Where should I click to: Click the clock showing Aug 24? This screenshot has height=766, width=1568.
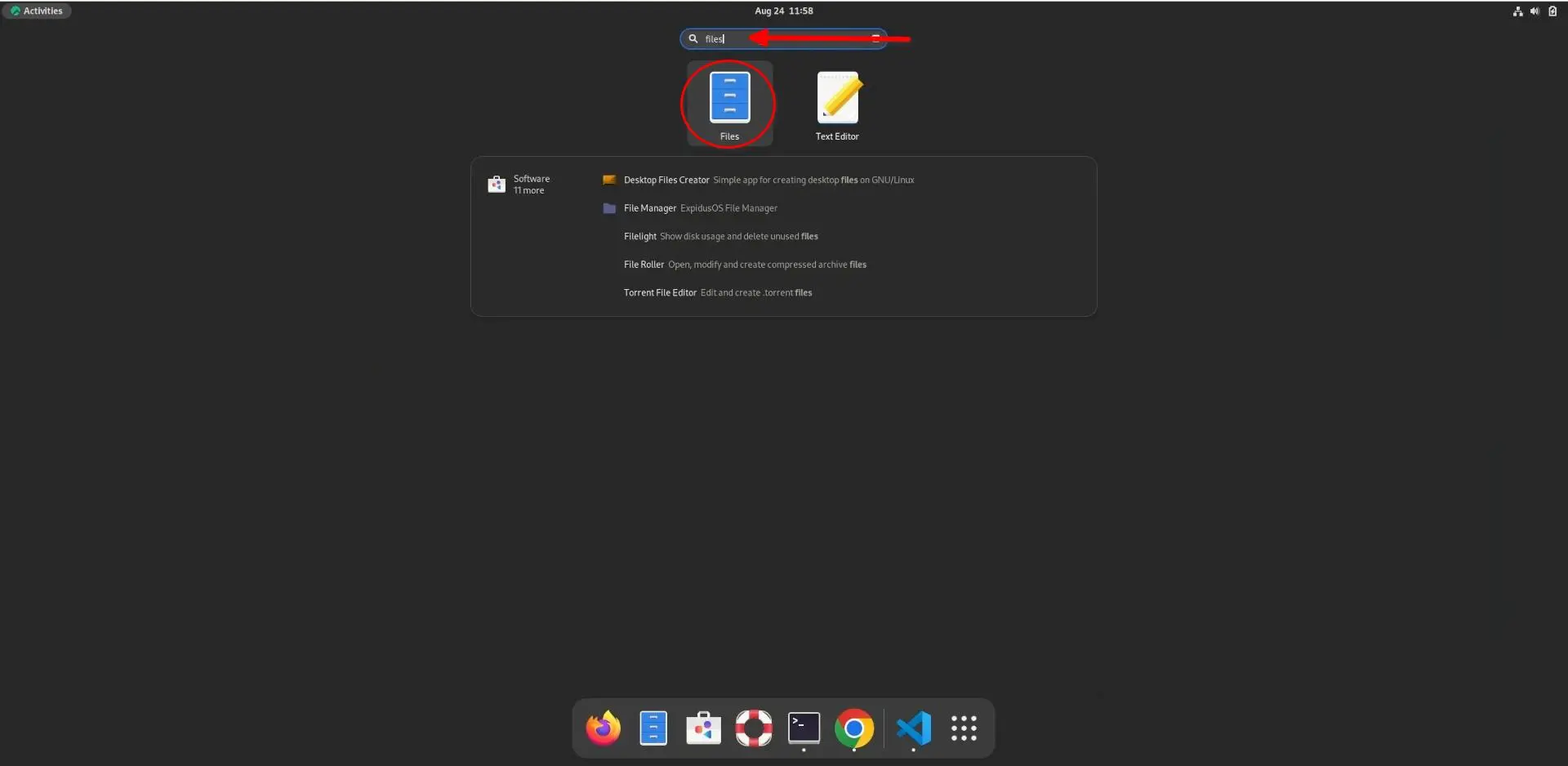(x=782, y=11)
